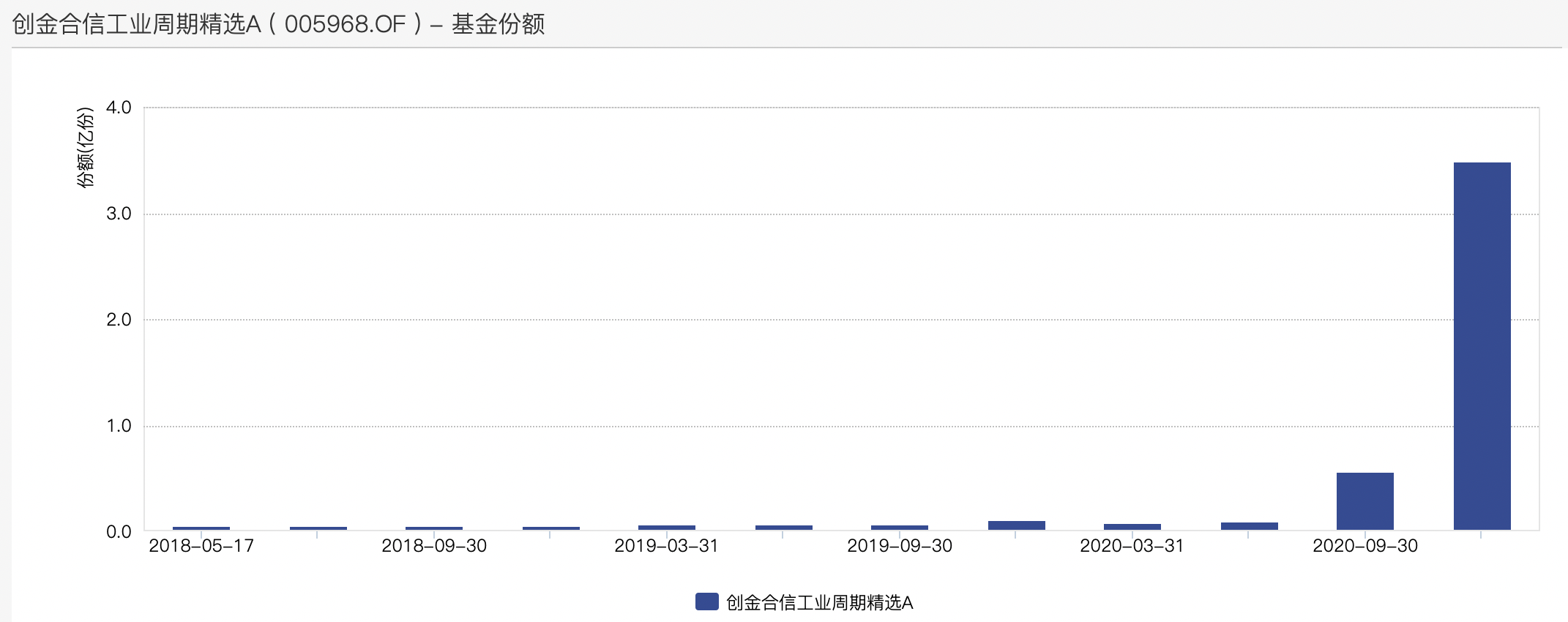Click the y-axis value 1.0
Image resolution: width=1568 pixels, height=622 pixels.
pos(119,426)
